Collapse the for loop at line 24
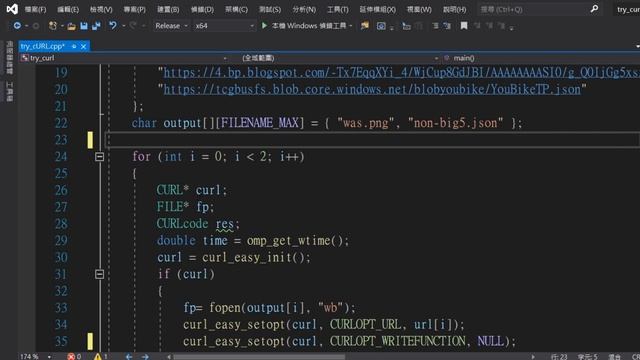 [99, 157]
